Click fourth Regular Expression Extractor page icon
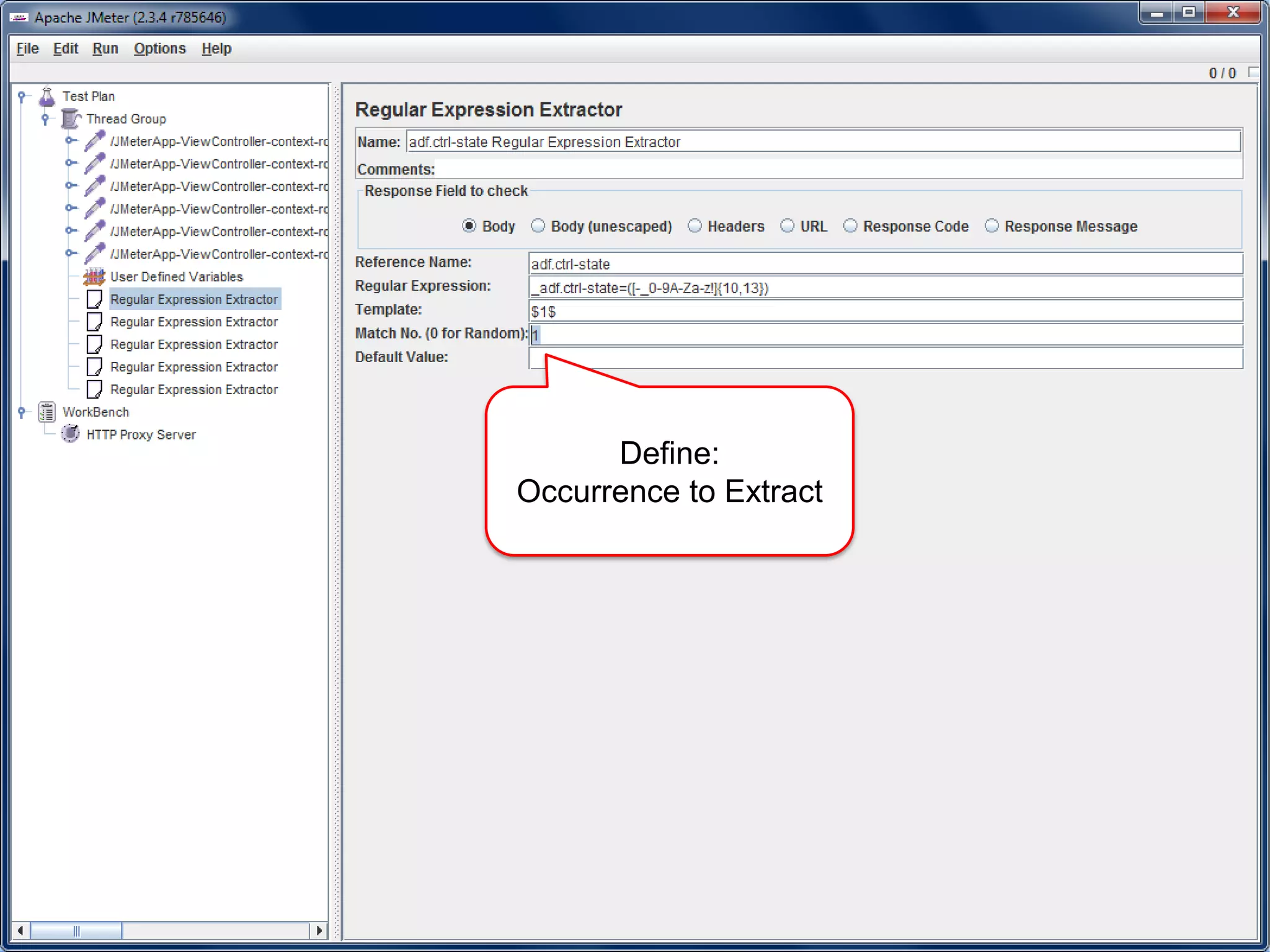Screen dimensions: 1270x952 94,367
